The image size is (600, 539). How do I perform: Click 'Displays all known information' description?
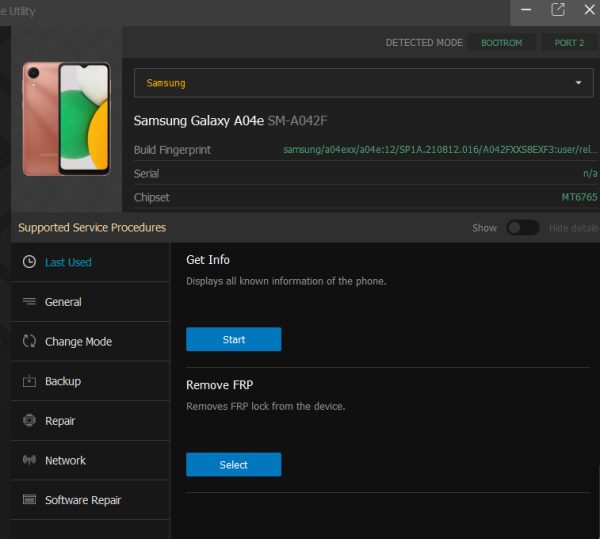coord(286,281)
